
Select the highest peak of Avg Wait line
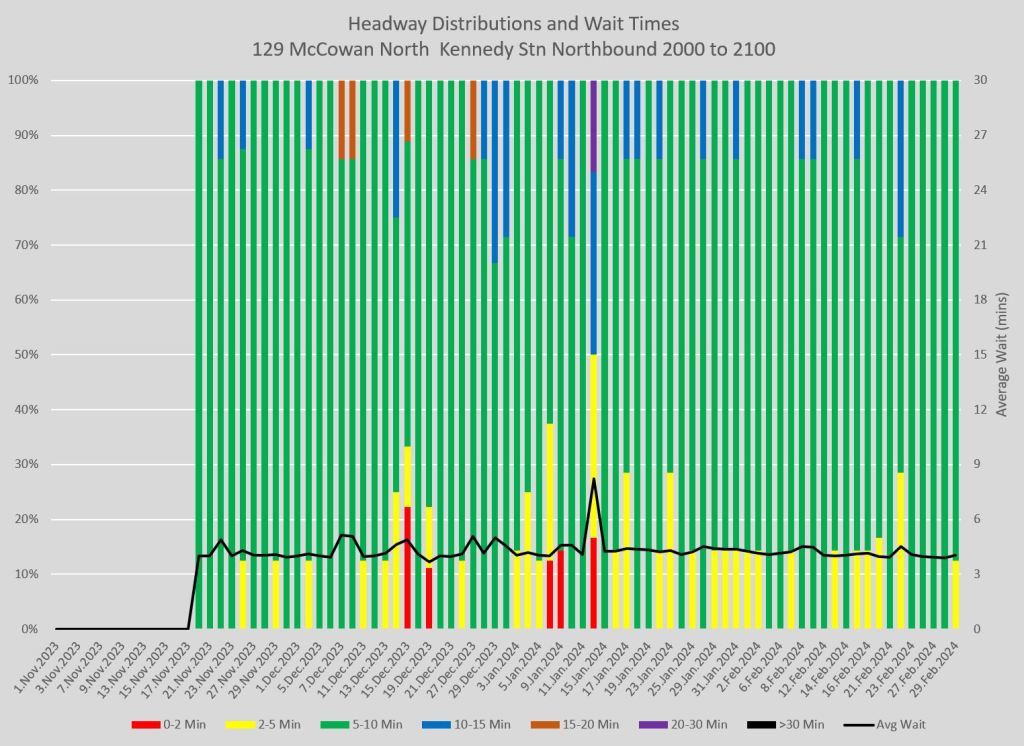[594, 479]
